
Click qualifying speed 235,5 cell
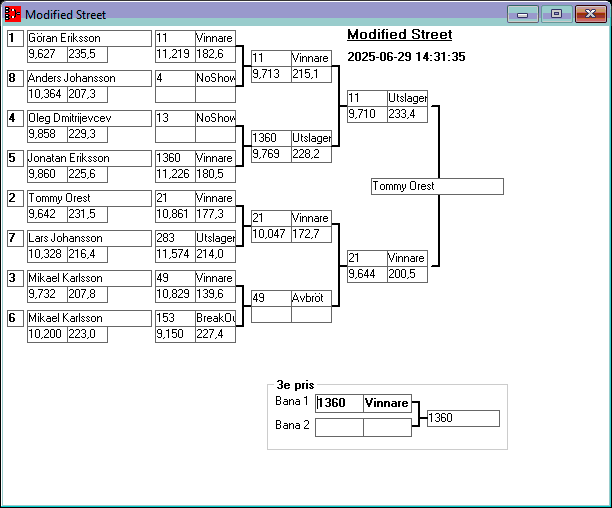[x=87, y=54]
